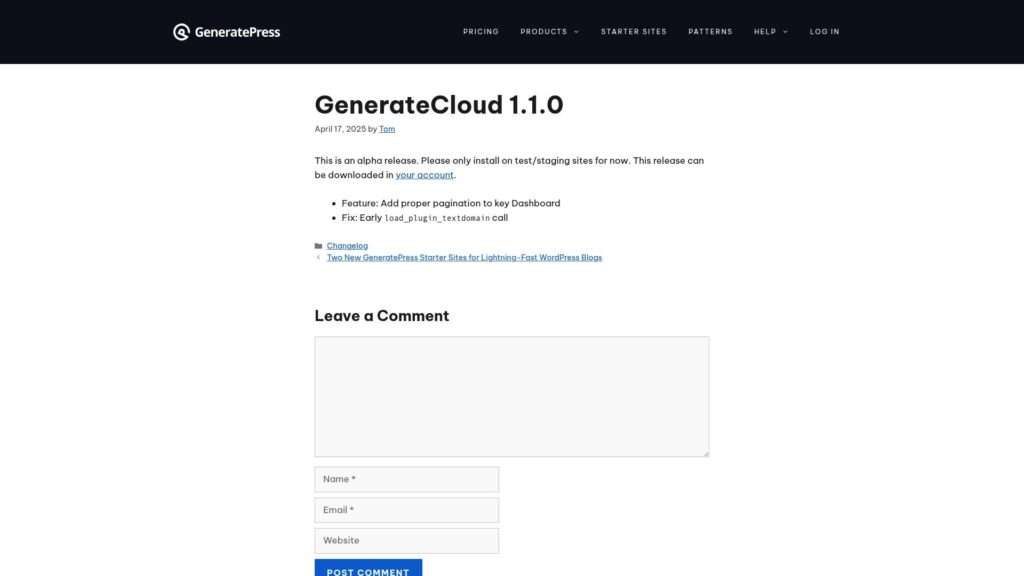
Task: Click the Website input field
Action: pos(407,541)
